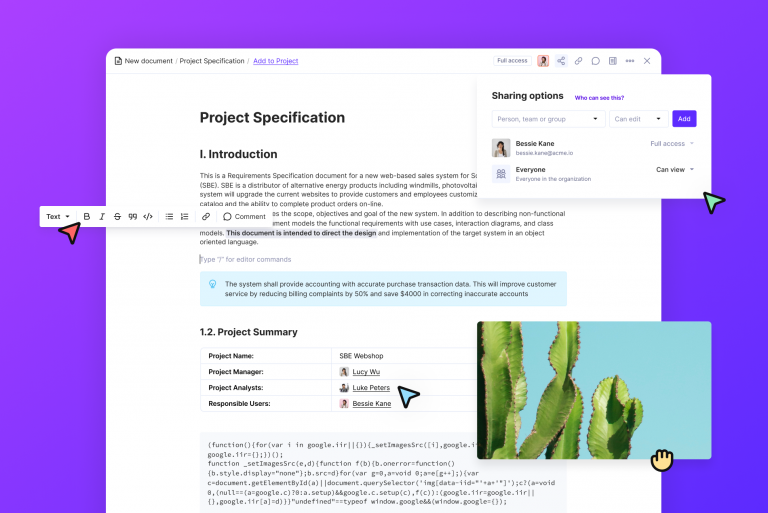Image resolution: width=768 pixels, height=513 pixels.
Task: Click the lightbulb callout icon
Action: click(x=213, y=284)
